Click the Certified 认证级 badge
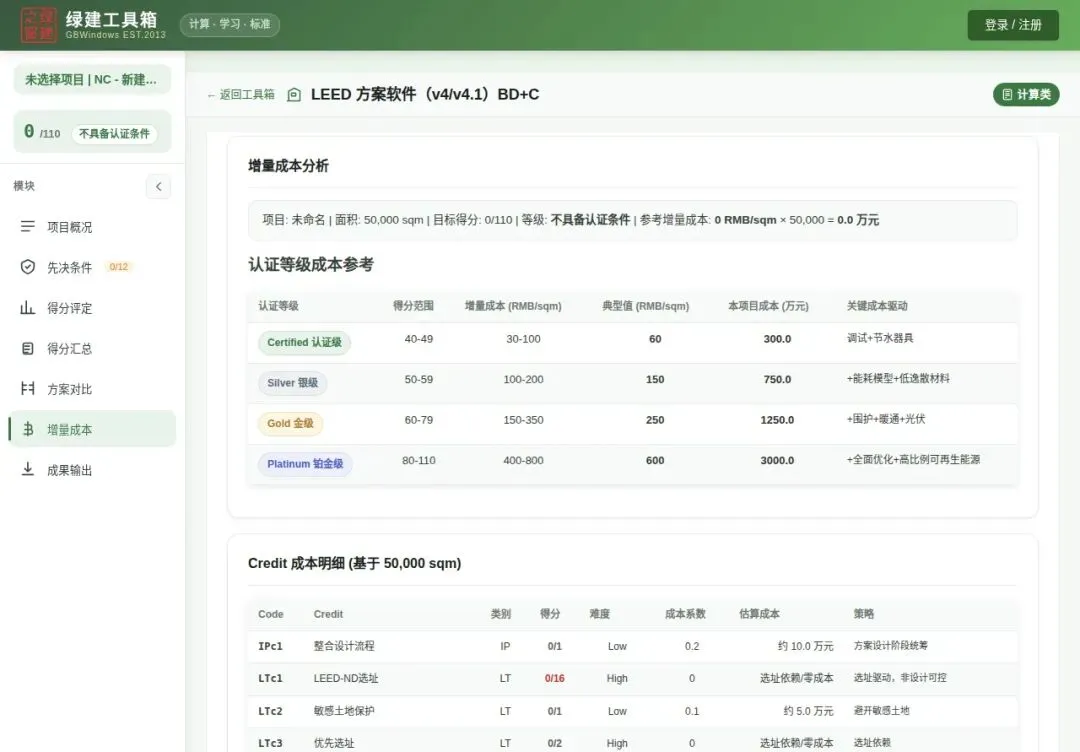Image resolution: width=1080 pixels, height=752 pixels. 304,342
